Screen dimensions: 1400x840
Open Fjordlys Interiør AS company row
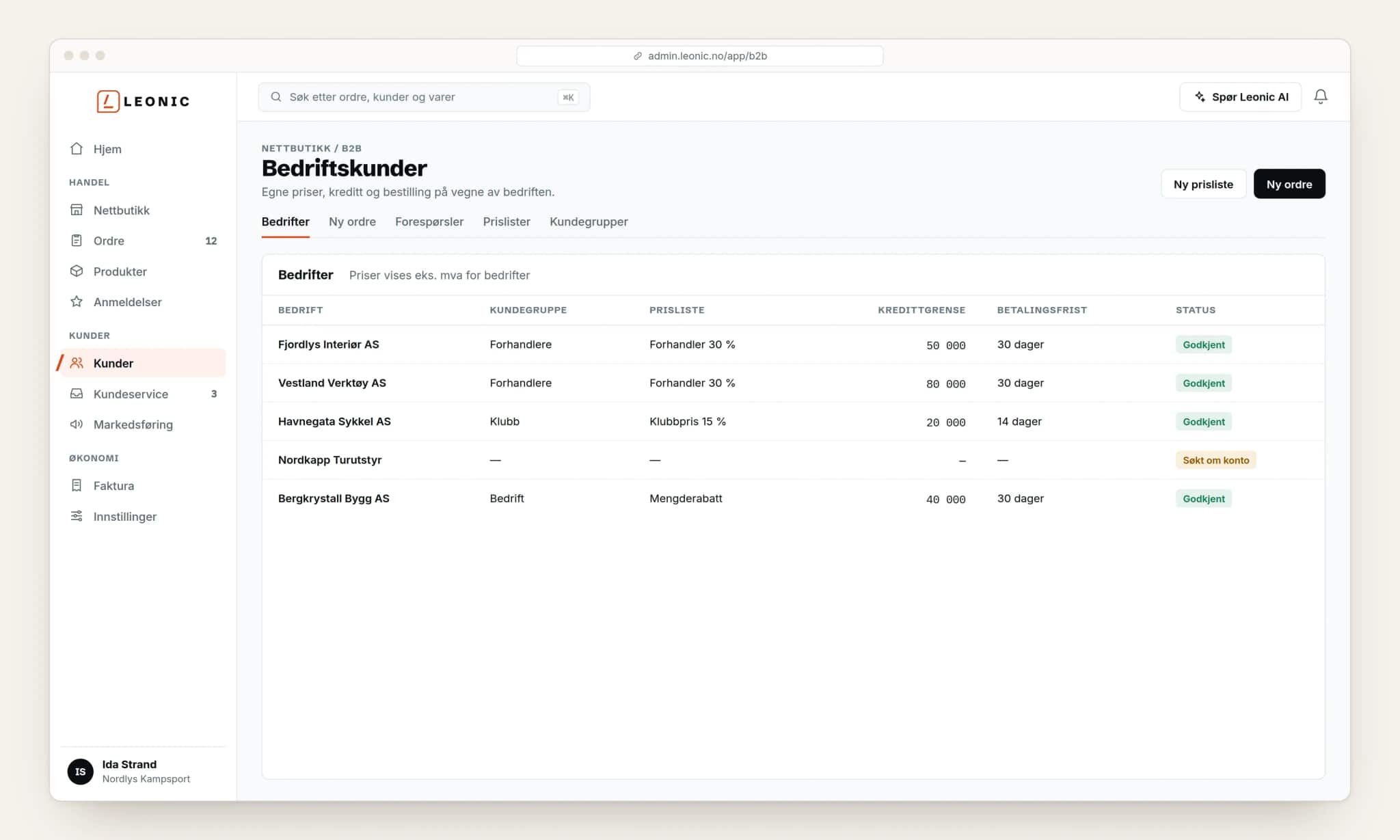tap(793, 344)
